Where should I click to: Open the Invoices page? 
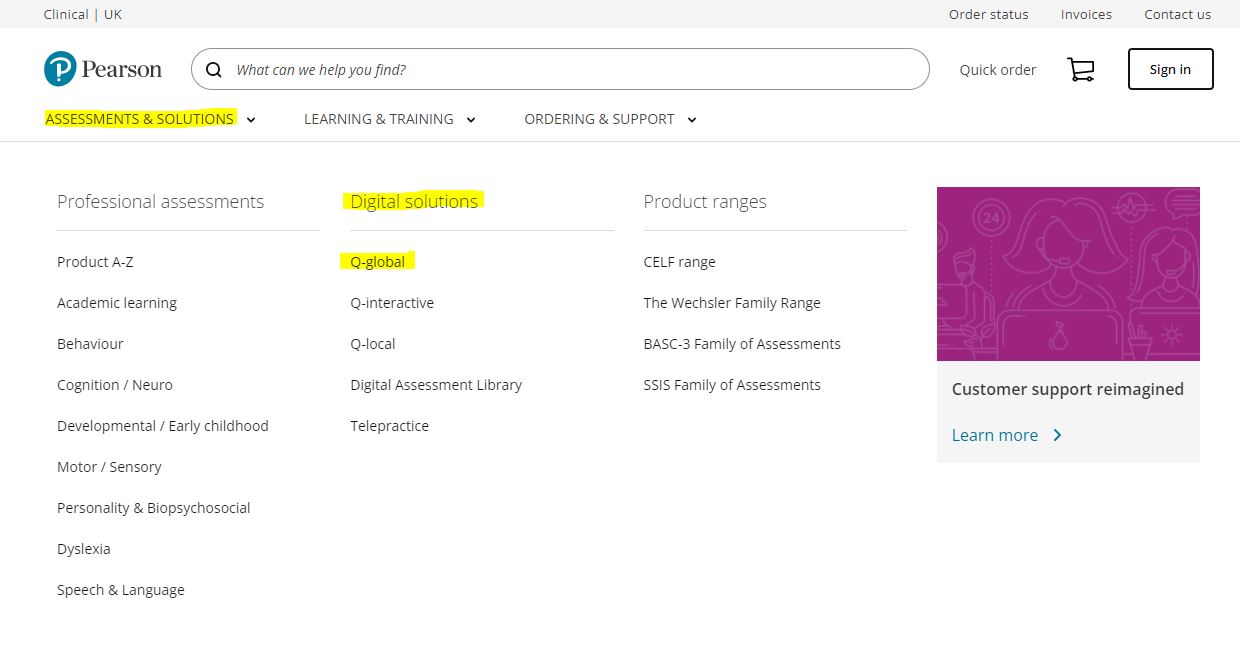coord(1086,14)
